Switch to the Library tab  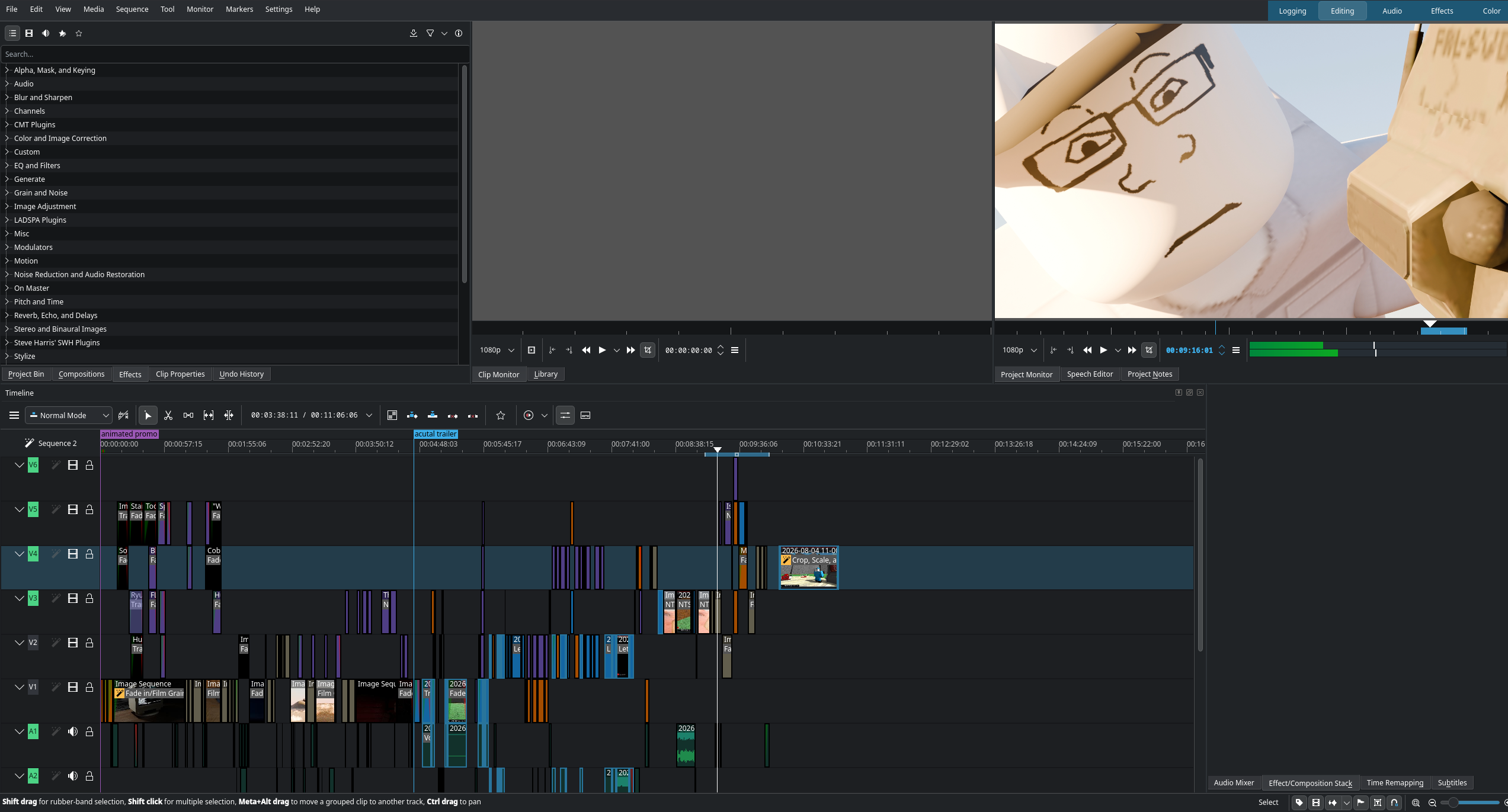546,374
